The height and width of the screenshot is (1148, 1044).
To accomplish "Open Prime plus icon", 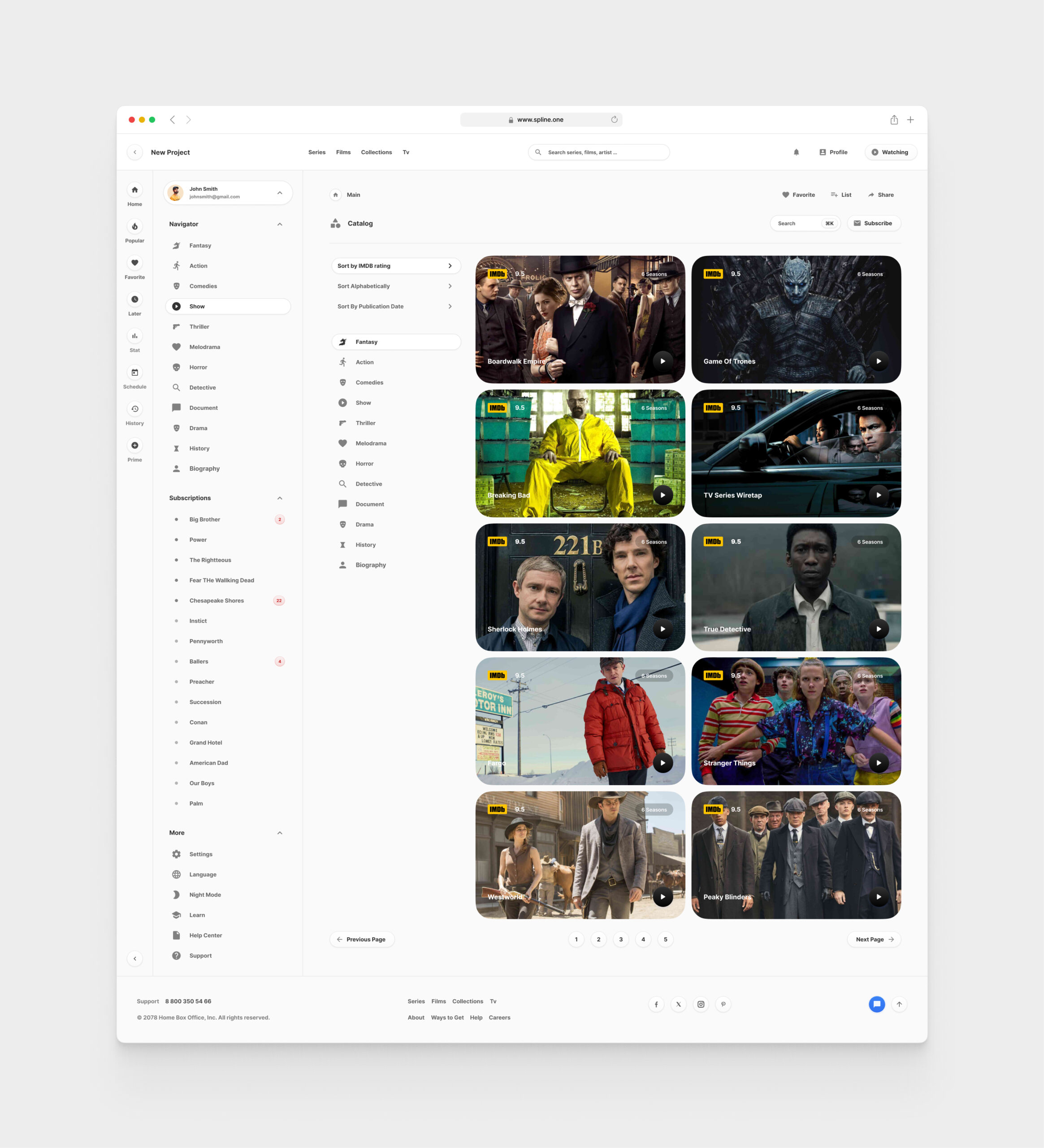I will point(134,445).
